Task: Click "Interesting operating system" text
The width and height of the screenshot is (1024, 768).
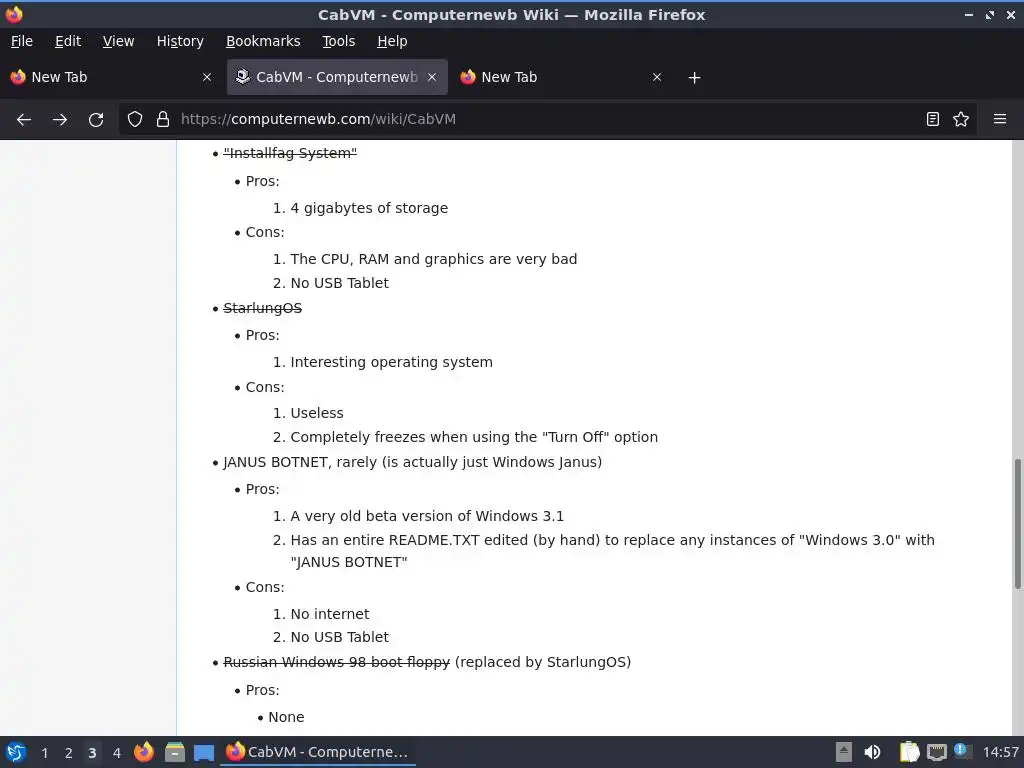Action: click(391, 362)
